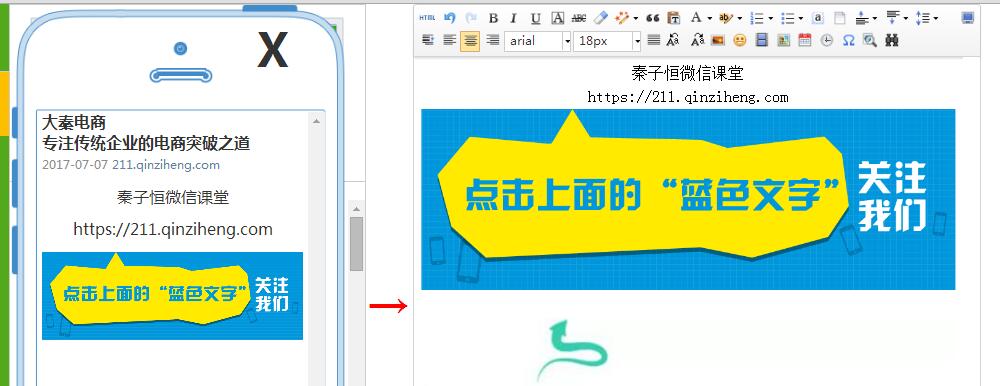Insert an ordered numbered list
The height and width of the screenshot is (386, 1000).
point(756,18)
